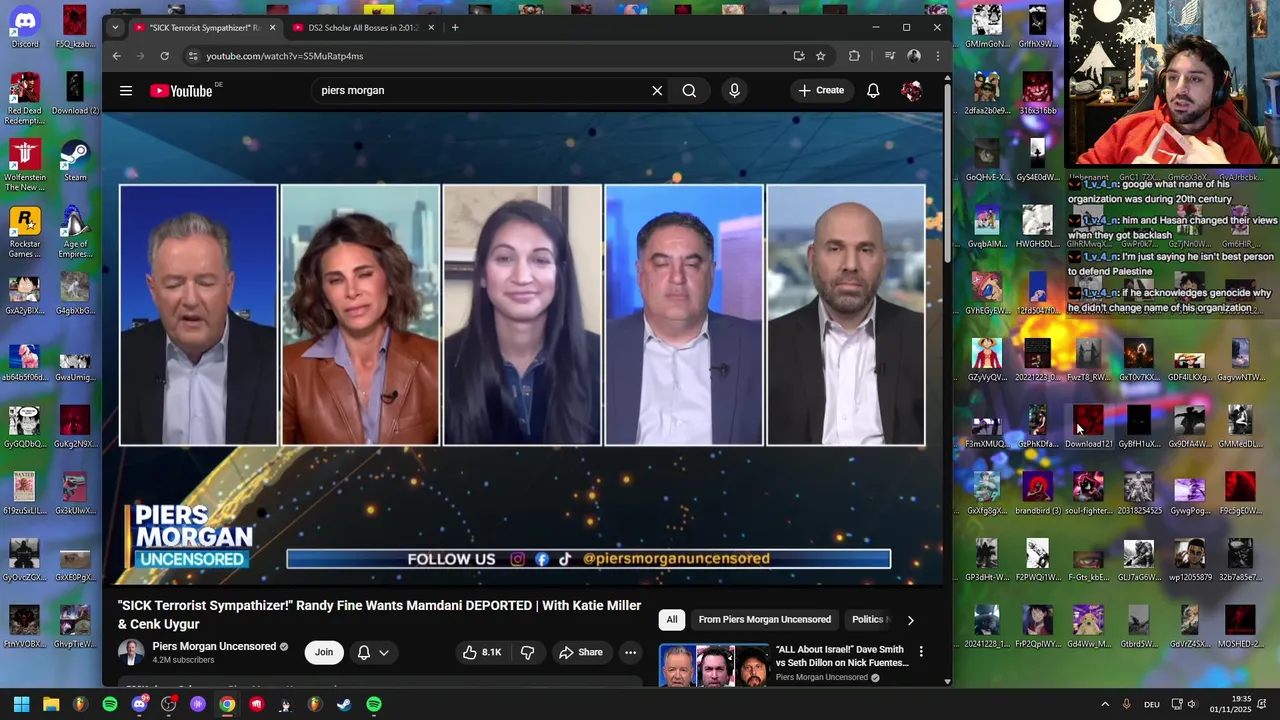The width and height of the screenshot is (1280, 720).
Task: Click the video player area
Action: point(522,348)
